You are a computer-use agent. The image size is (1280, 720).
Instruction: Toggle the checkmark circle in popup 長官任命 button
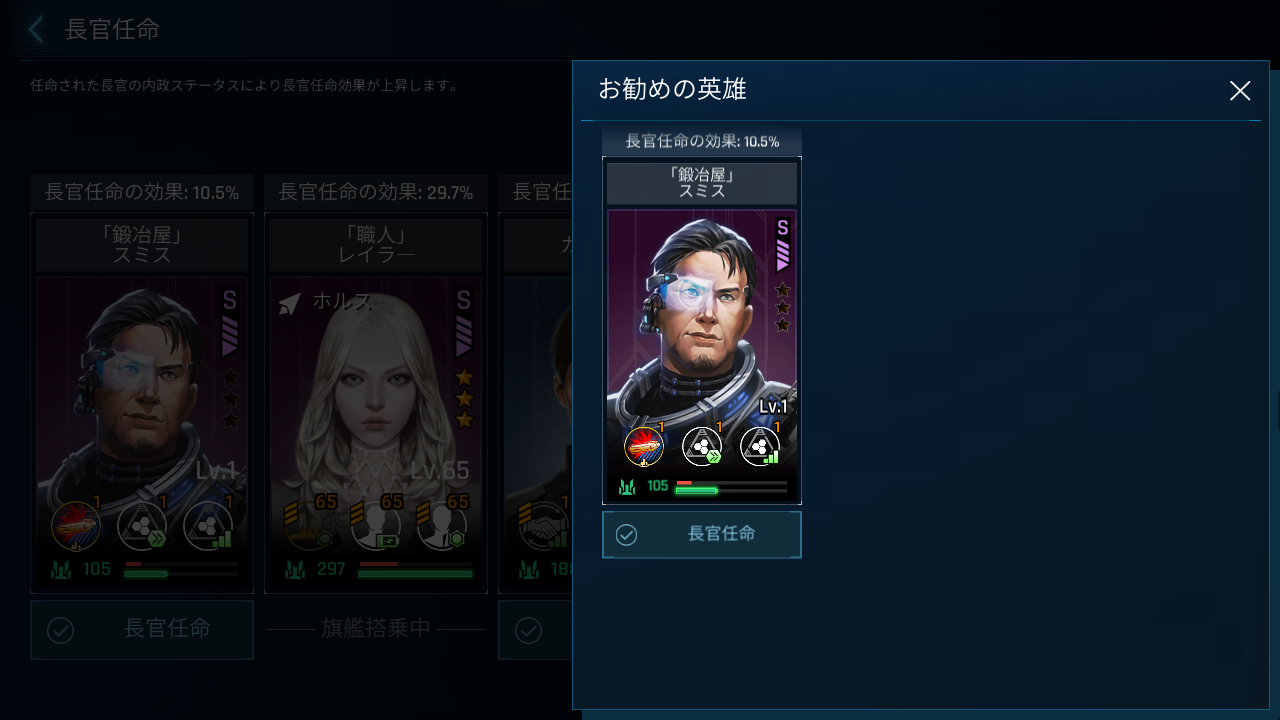626,535
